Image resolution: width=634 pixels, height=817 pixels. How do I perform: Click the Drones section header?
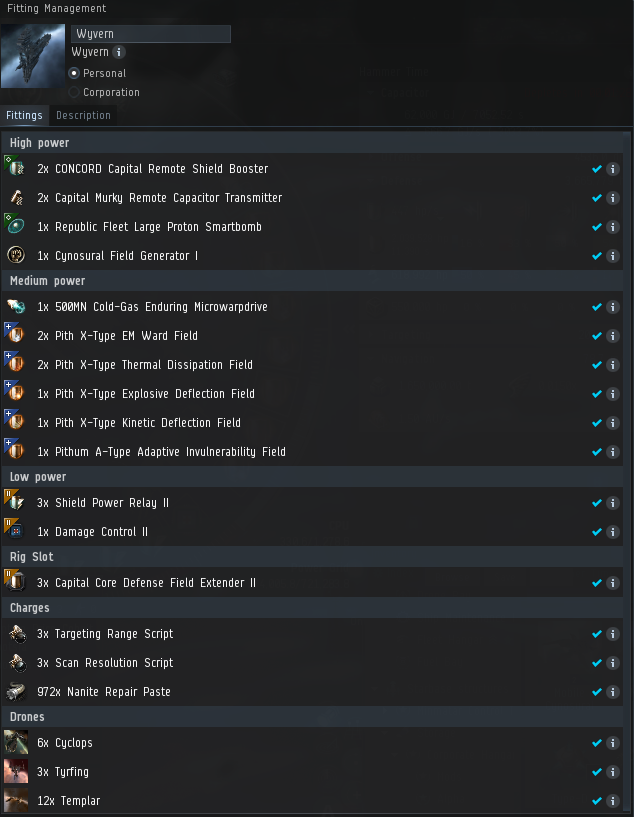click(313, 716)
